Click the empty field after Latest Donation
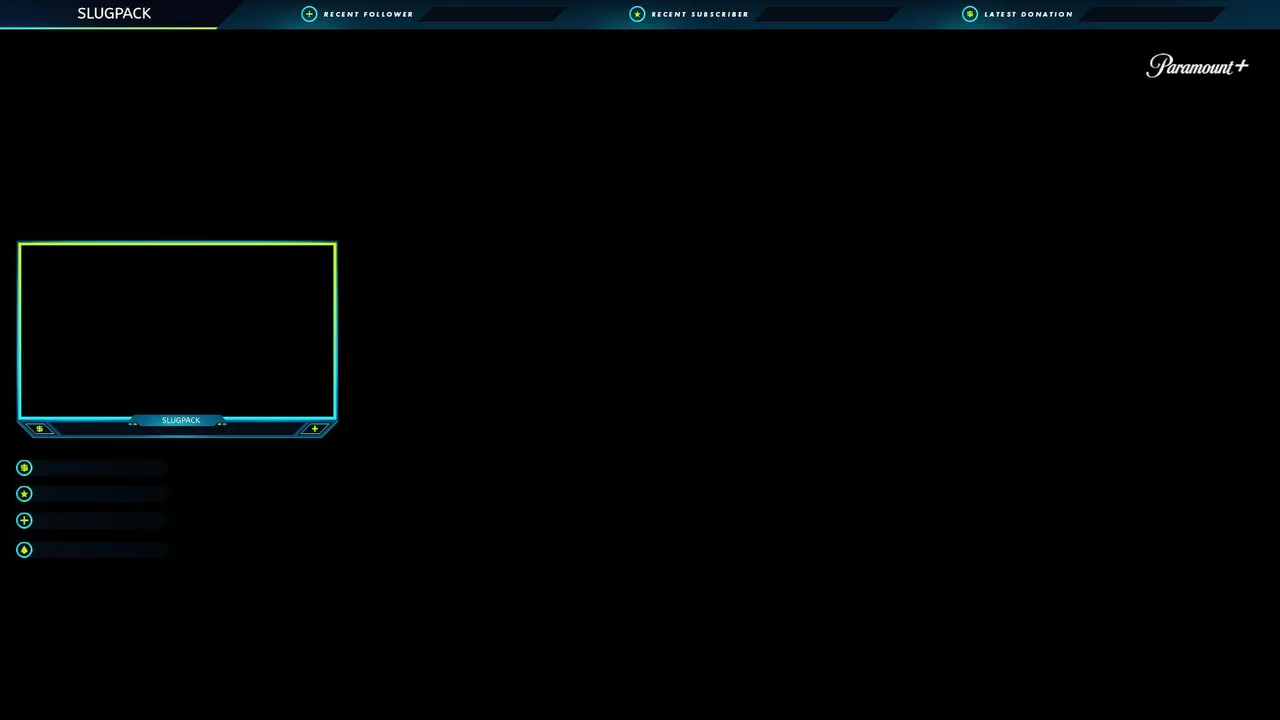The image size is (1280, 720). tap(1153, 14)
